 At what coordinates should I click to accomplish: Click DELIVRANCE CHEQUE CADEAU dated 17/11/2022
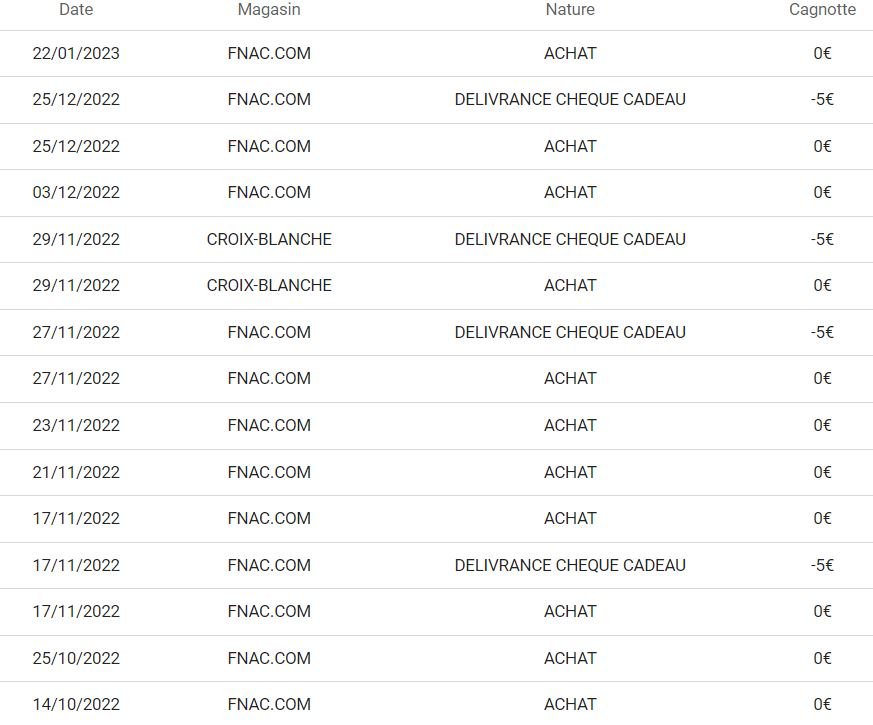pyautogui.click(x=570, y=566)
